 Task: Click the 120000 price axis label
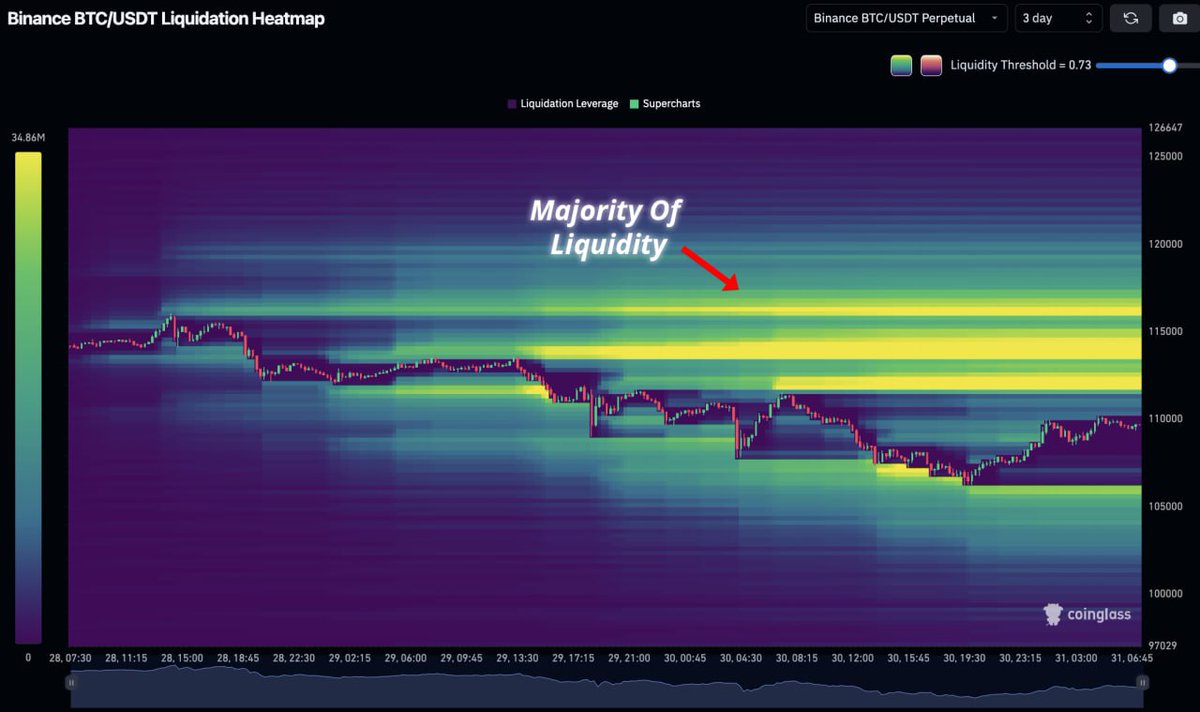(x=1165, y=244)
